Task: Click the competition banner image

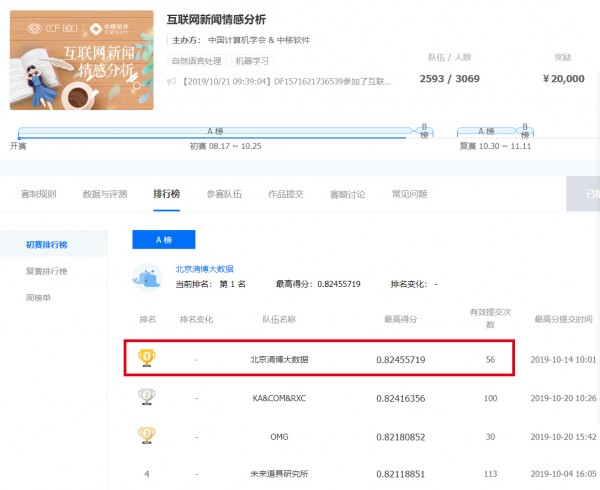Action: (82, 60)
